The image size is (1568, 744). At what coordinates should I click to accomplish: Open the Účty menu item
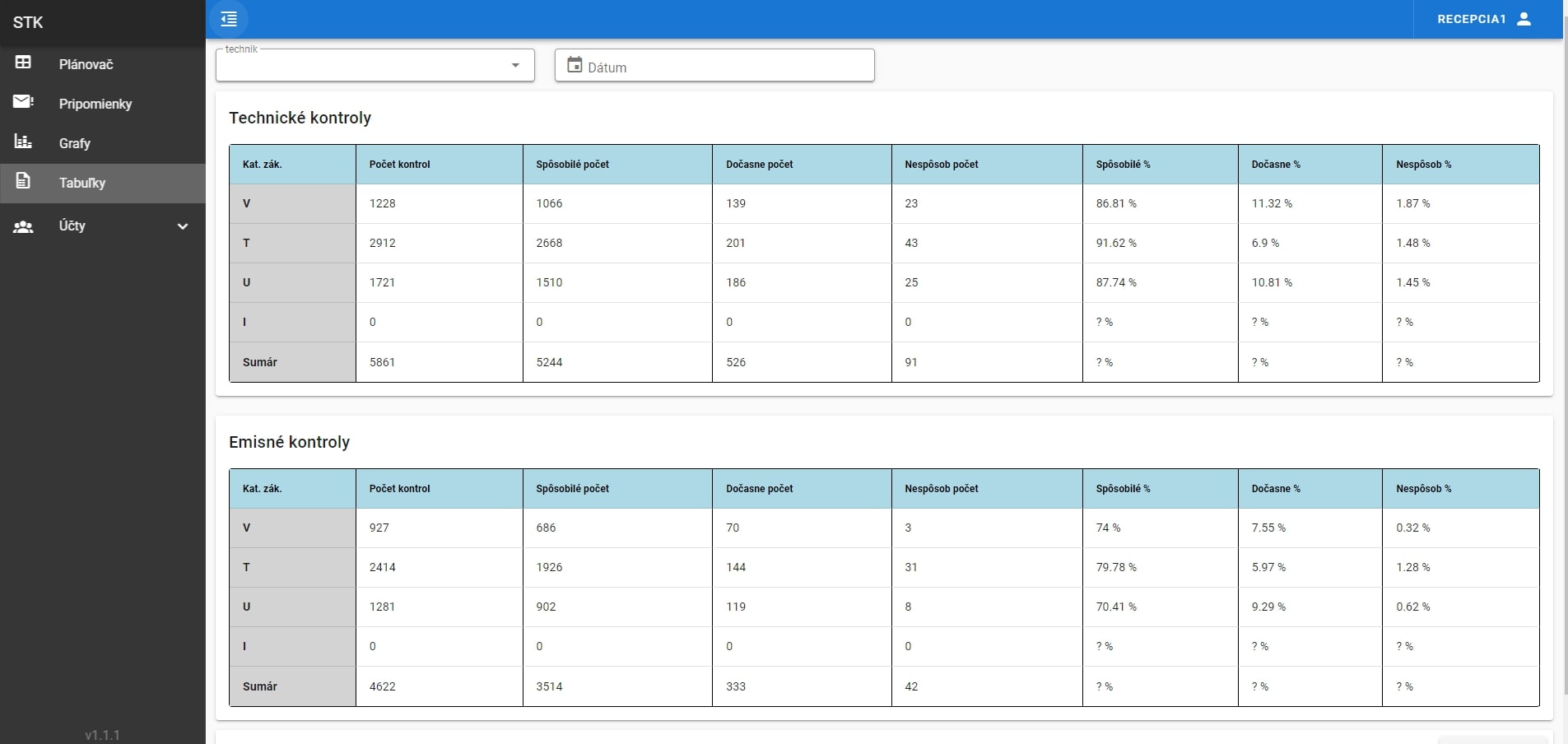[x=103, y=226]
